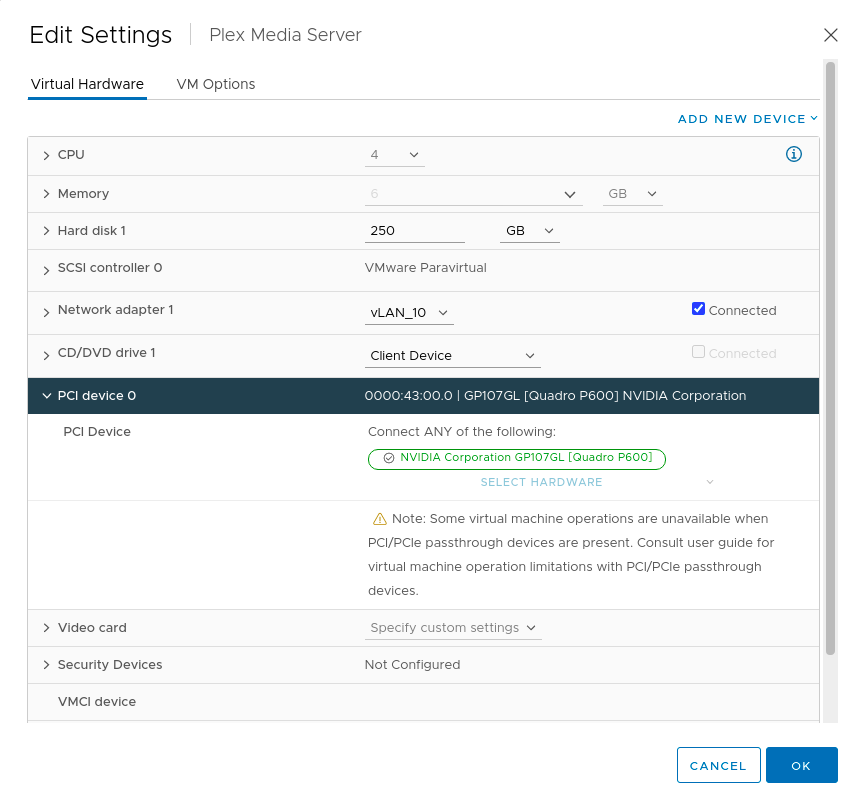Close the Edit Settings dialog
The image size is (860, 805).
pyautogui.click(x=830, y=35)
